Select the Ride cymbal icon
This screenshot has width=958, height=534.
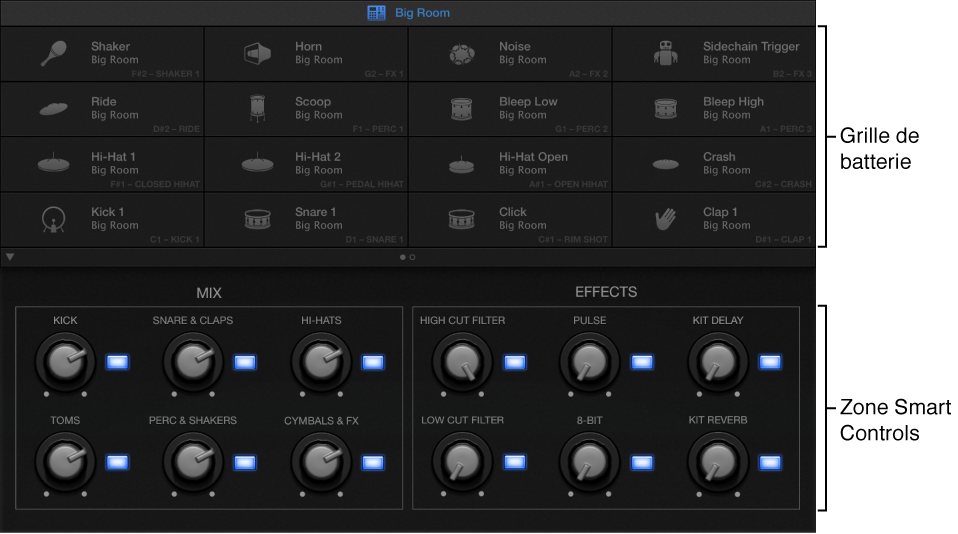click(54, 109)
